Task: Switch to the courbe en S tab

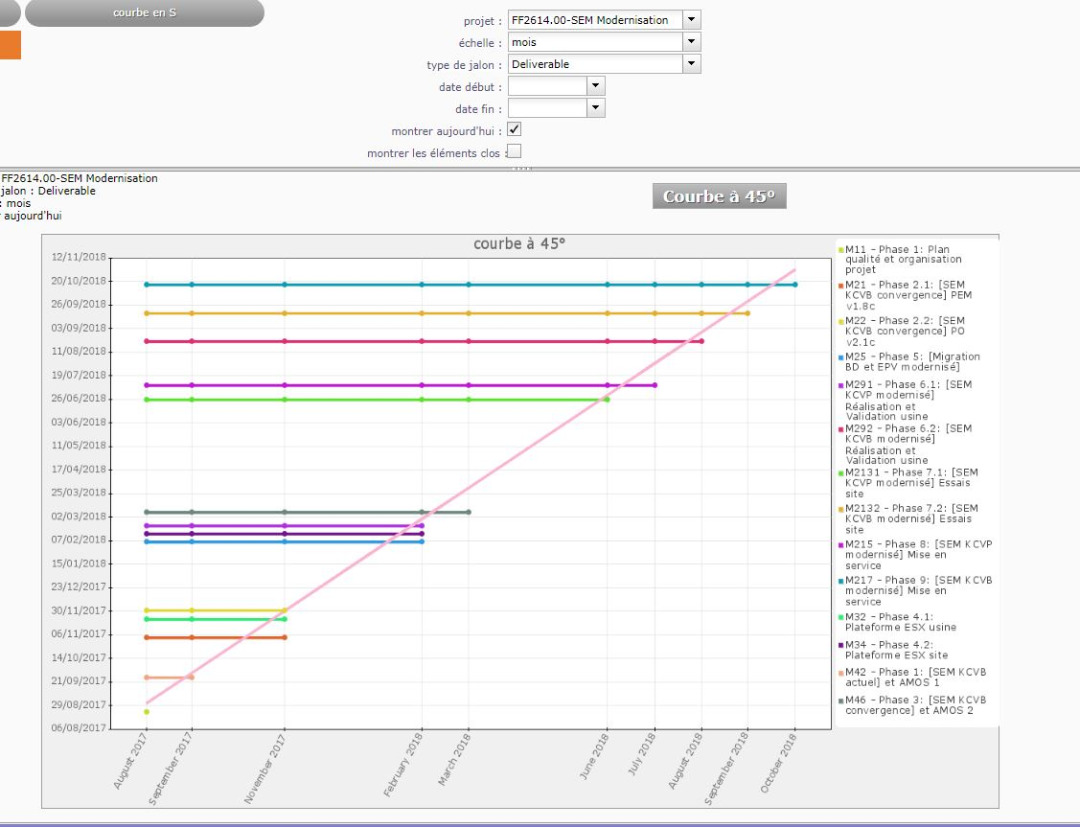Action: coord(144,13)
